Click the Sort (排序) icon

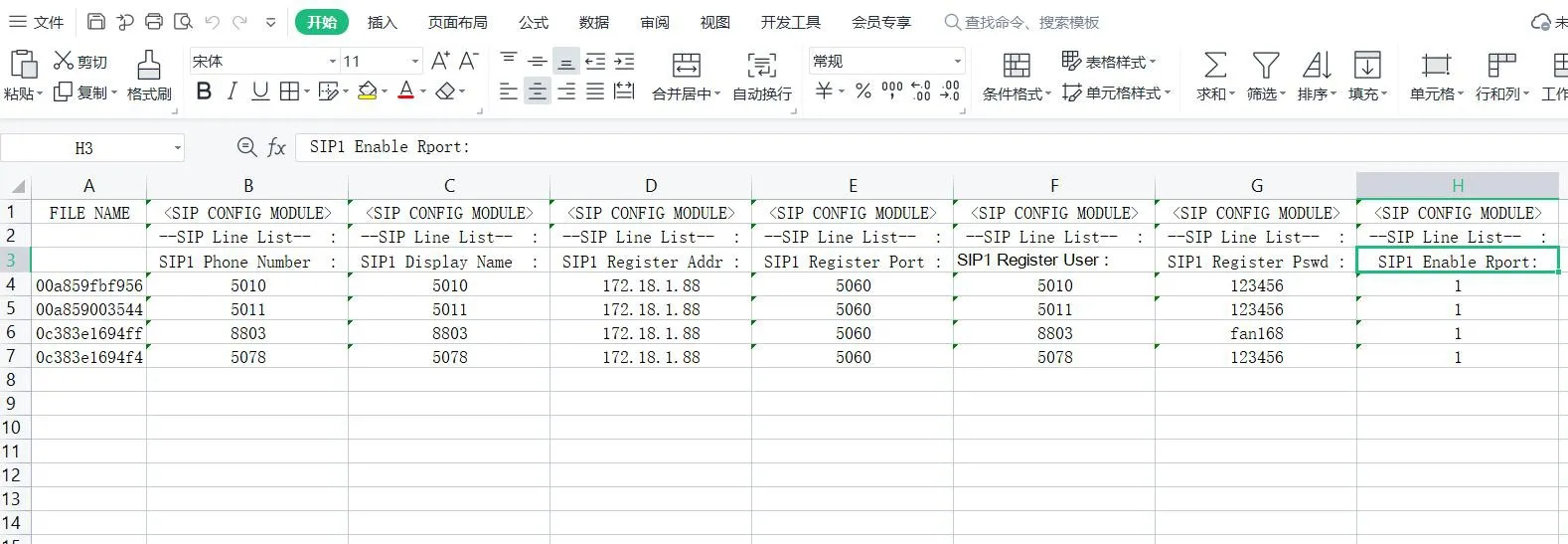[1317, 66]
